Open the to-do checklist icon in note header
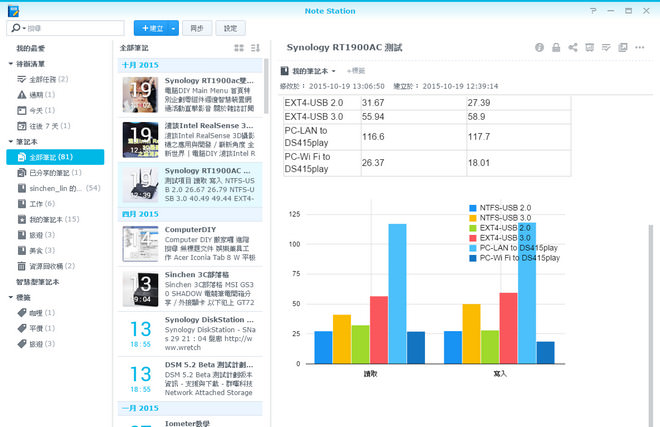 pyautogui.click(x=606, y=48)
